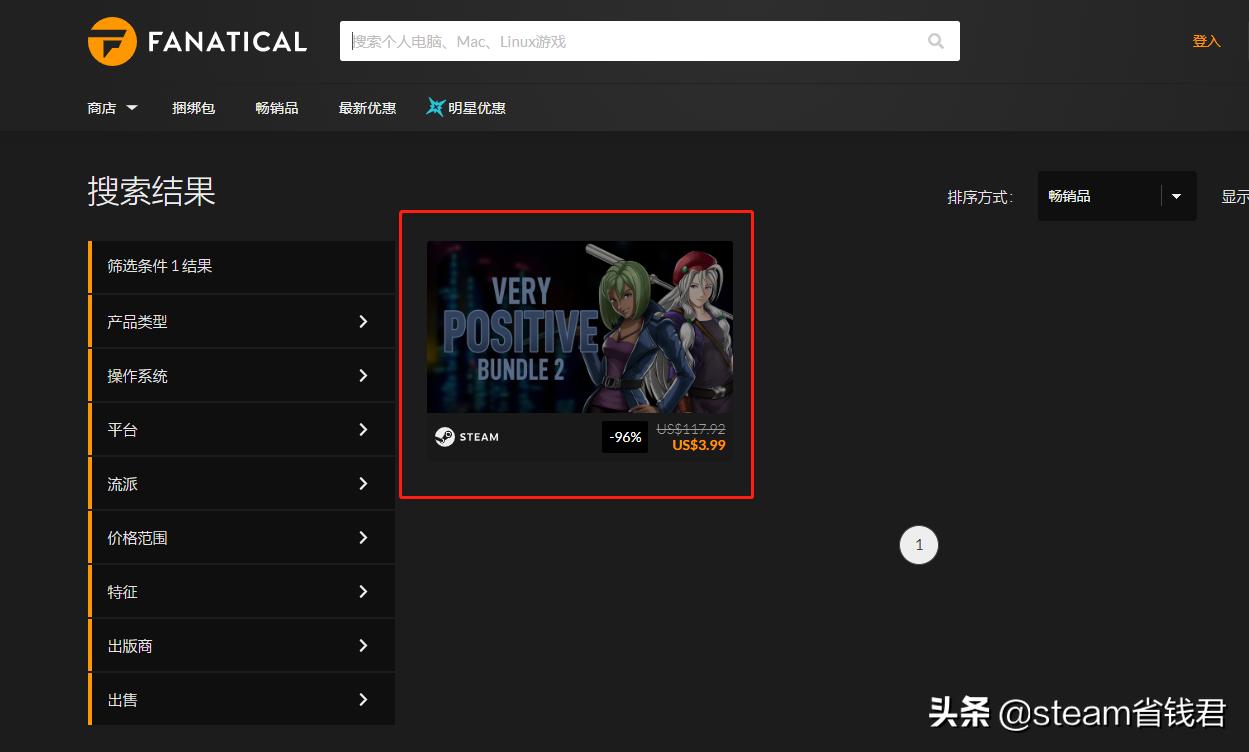Toggle the 出售 filter section
The image size is (1249, 752).
pyautogui.click(x=240, y=699)
